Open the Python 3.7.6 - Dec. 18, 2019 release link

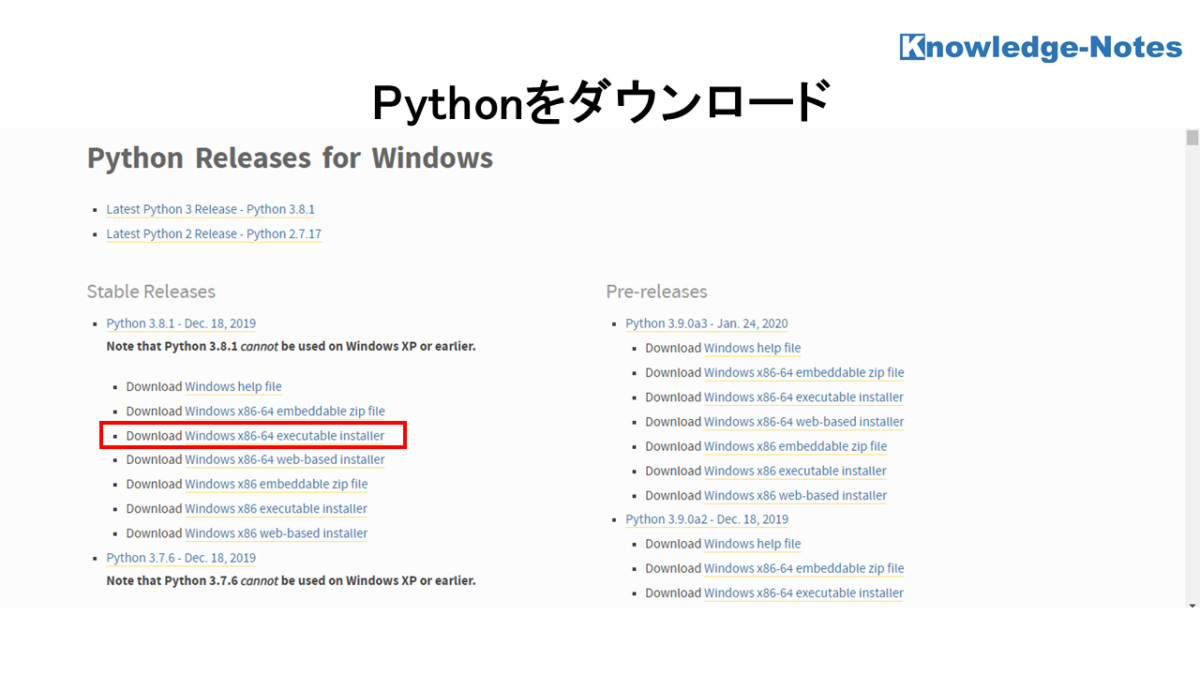click(181, 558)
